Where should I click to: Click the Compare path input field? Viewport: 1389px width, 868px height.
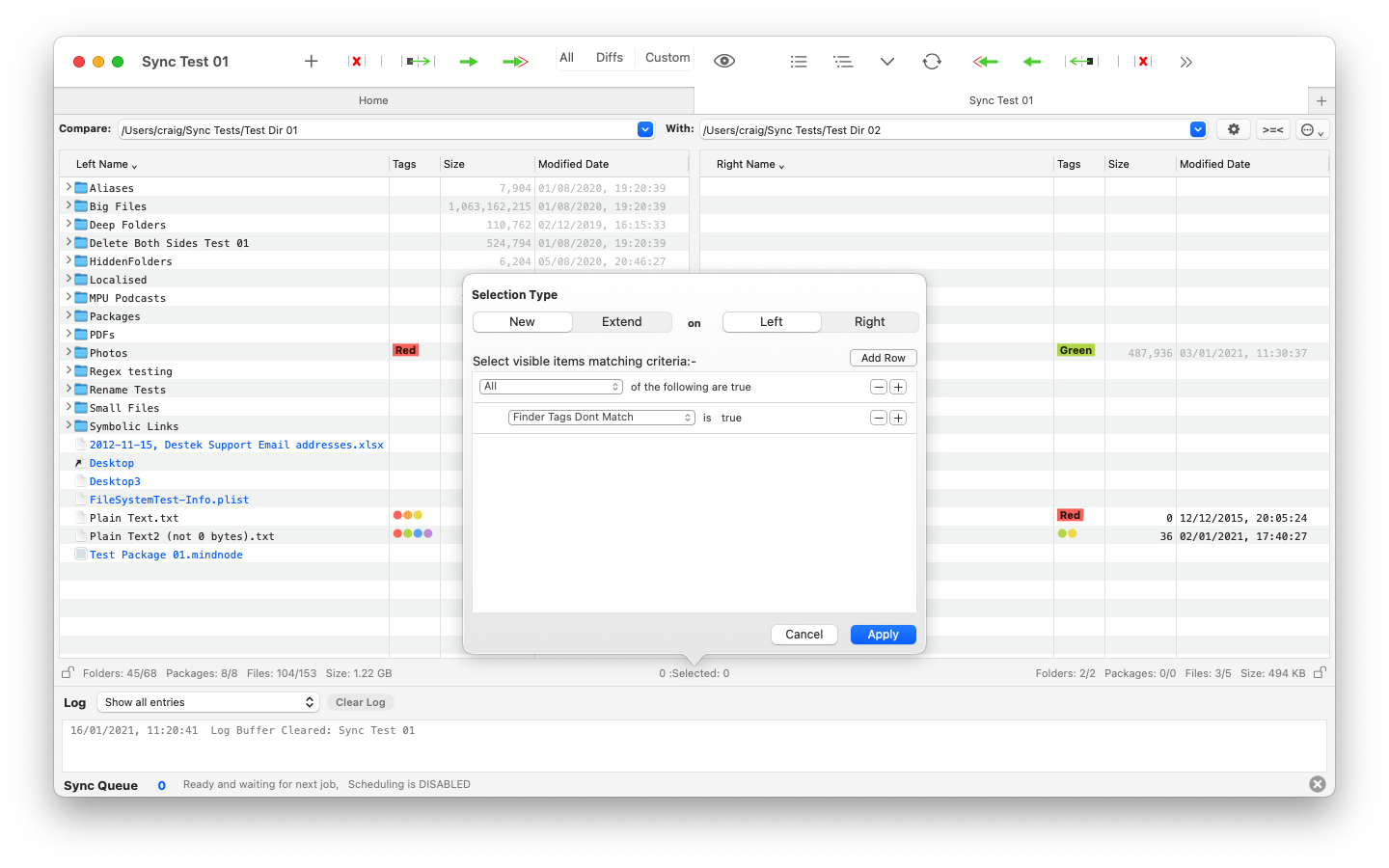click(376, 130)
